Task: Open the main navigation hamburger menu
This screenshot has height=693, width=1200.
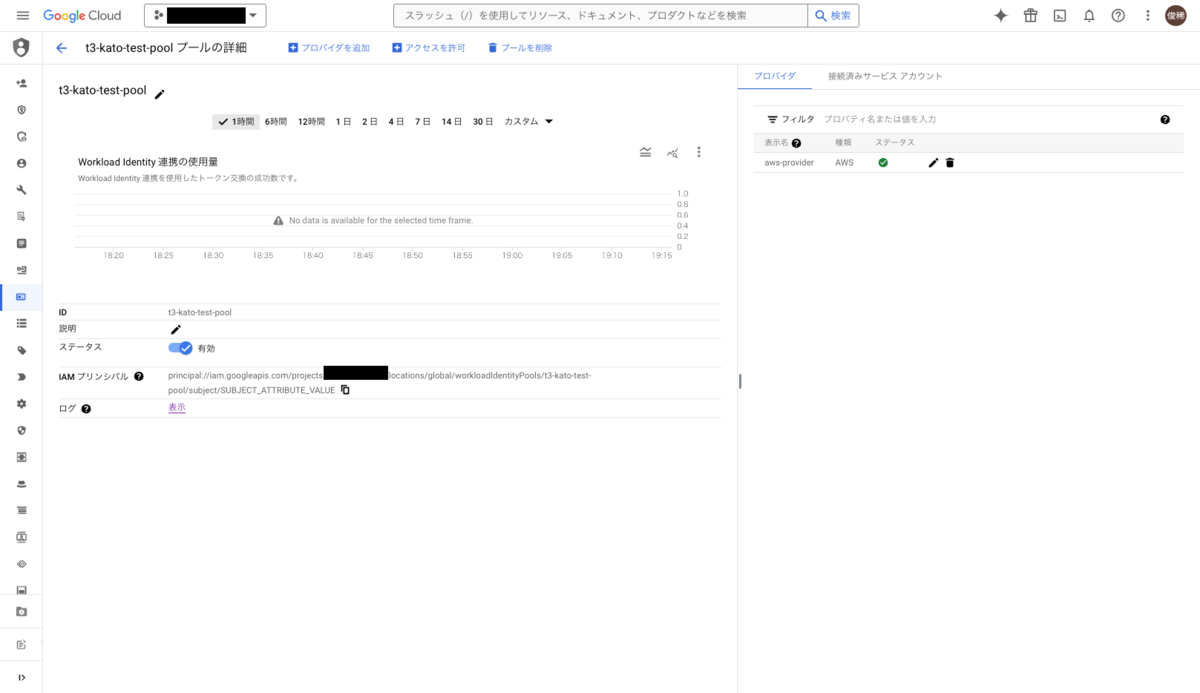Action: 22,16
